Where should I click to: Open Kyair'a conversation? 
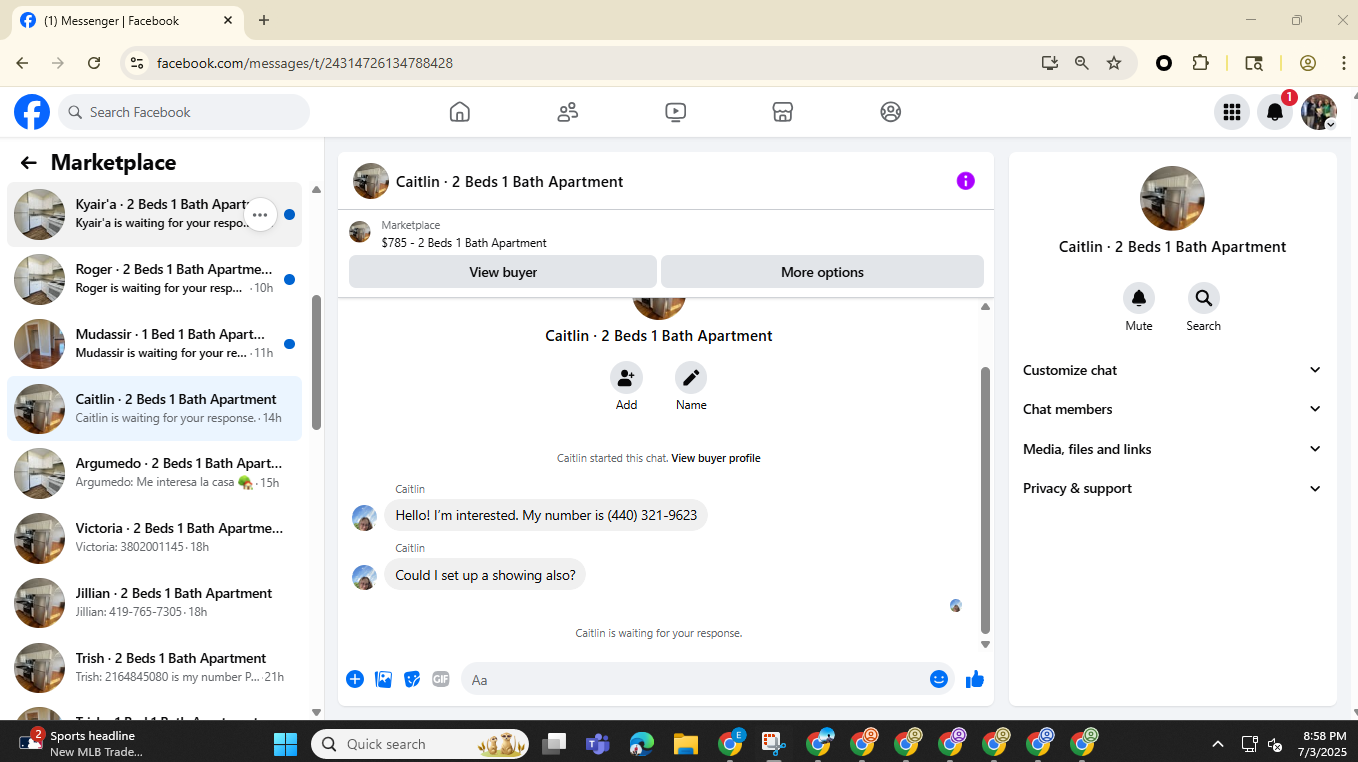pyautogui.click(x=154, y=214)
